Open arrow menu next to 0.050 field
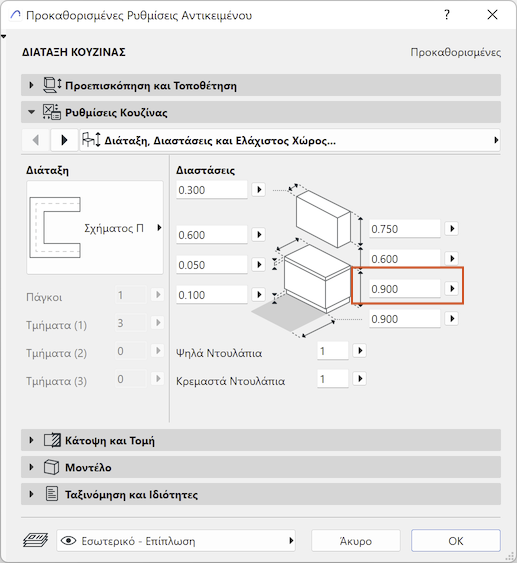Viewport: 517px width, 563px height. click(x=259, y=265)
